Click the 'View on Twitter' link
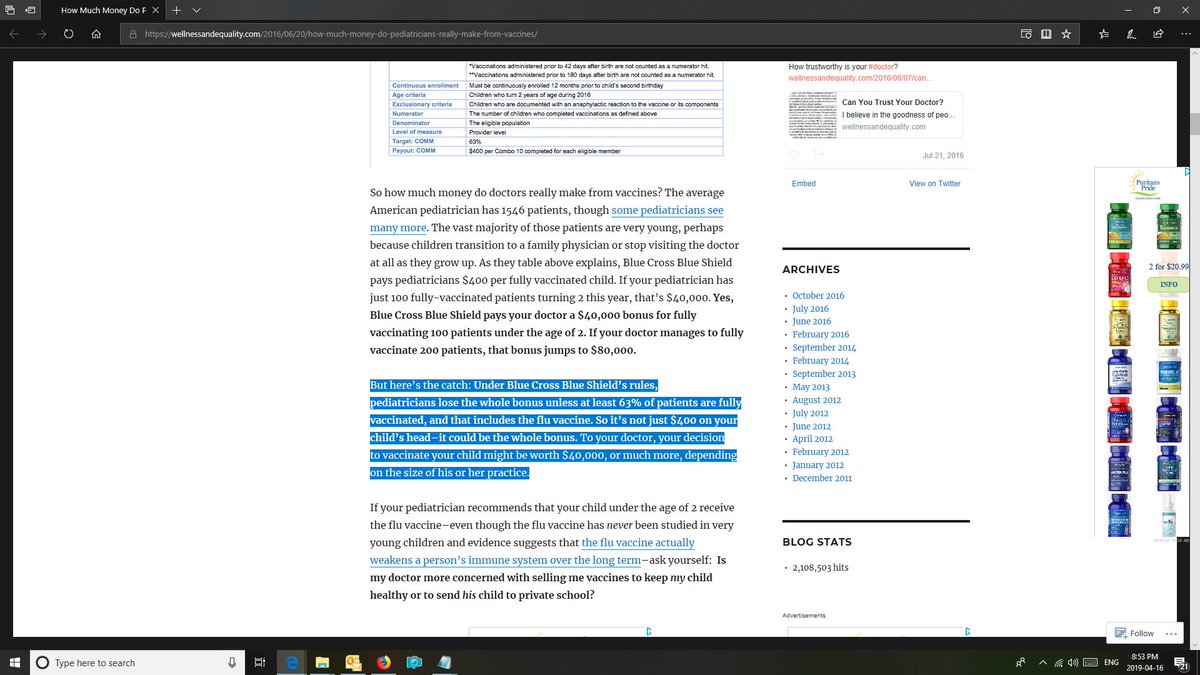The width and height of the screenshot is (1200, 675). click(934, 184)
